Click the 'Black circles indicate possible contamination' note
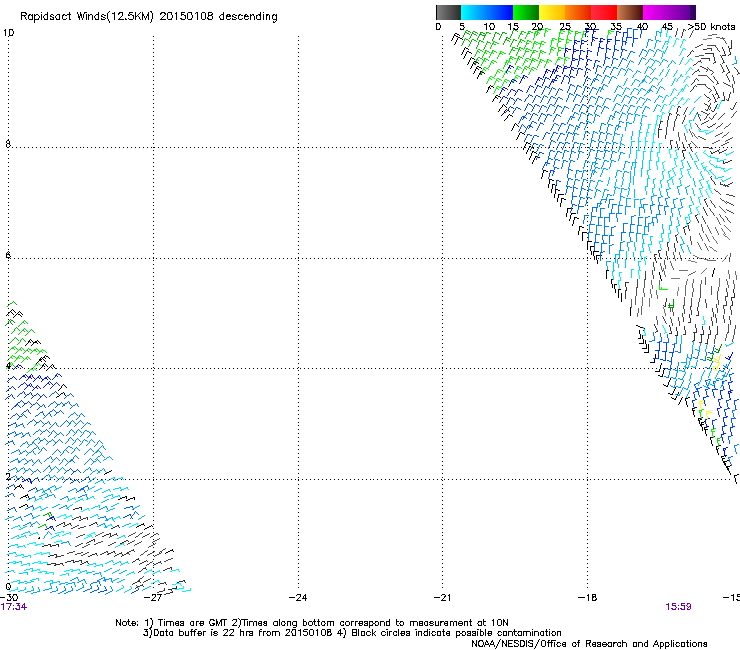The width and height of the screenshot is (740, 650). 449,633
